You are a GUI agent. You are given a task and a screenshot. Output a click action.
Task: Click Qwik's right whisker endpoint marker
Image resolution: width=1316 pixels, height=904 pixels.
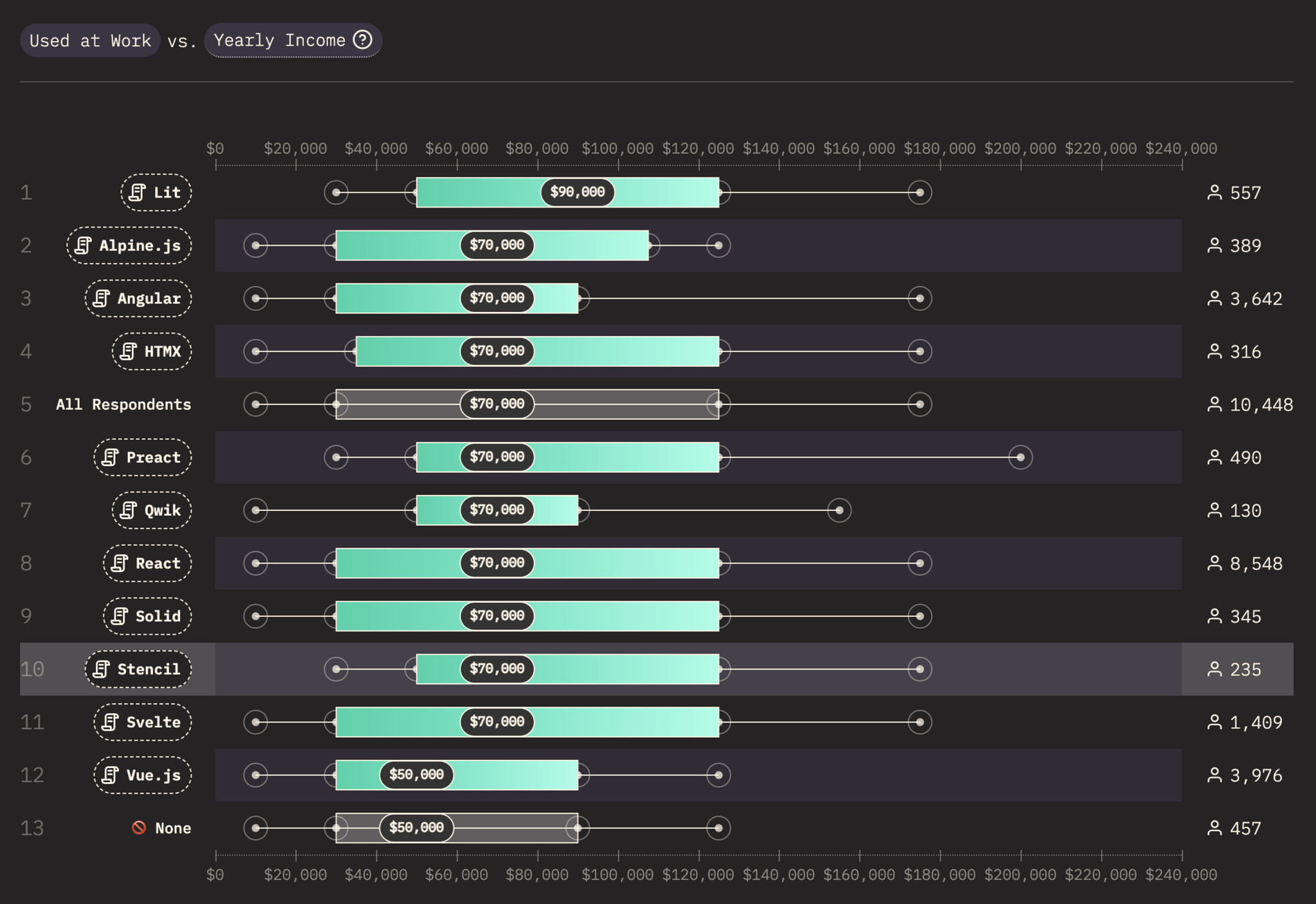(x=839, y=510)
